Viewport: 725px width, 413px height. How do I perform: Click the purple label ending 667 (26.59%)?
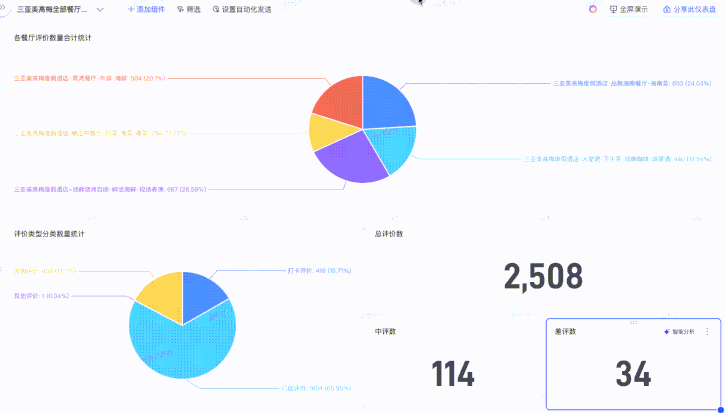point(110,189)
